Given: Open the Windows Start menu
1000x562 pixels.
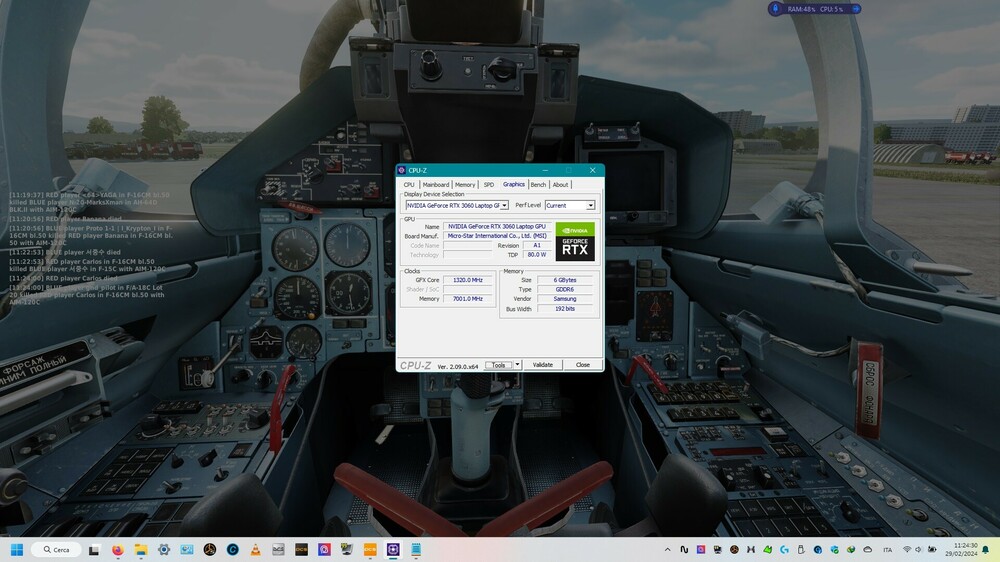Looking at the screenshot, I should pos(17,549).
